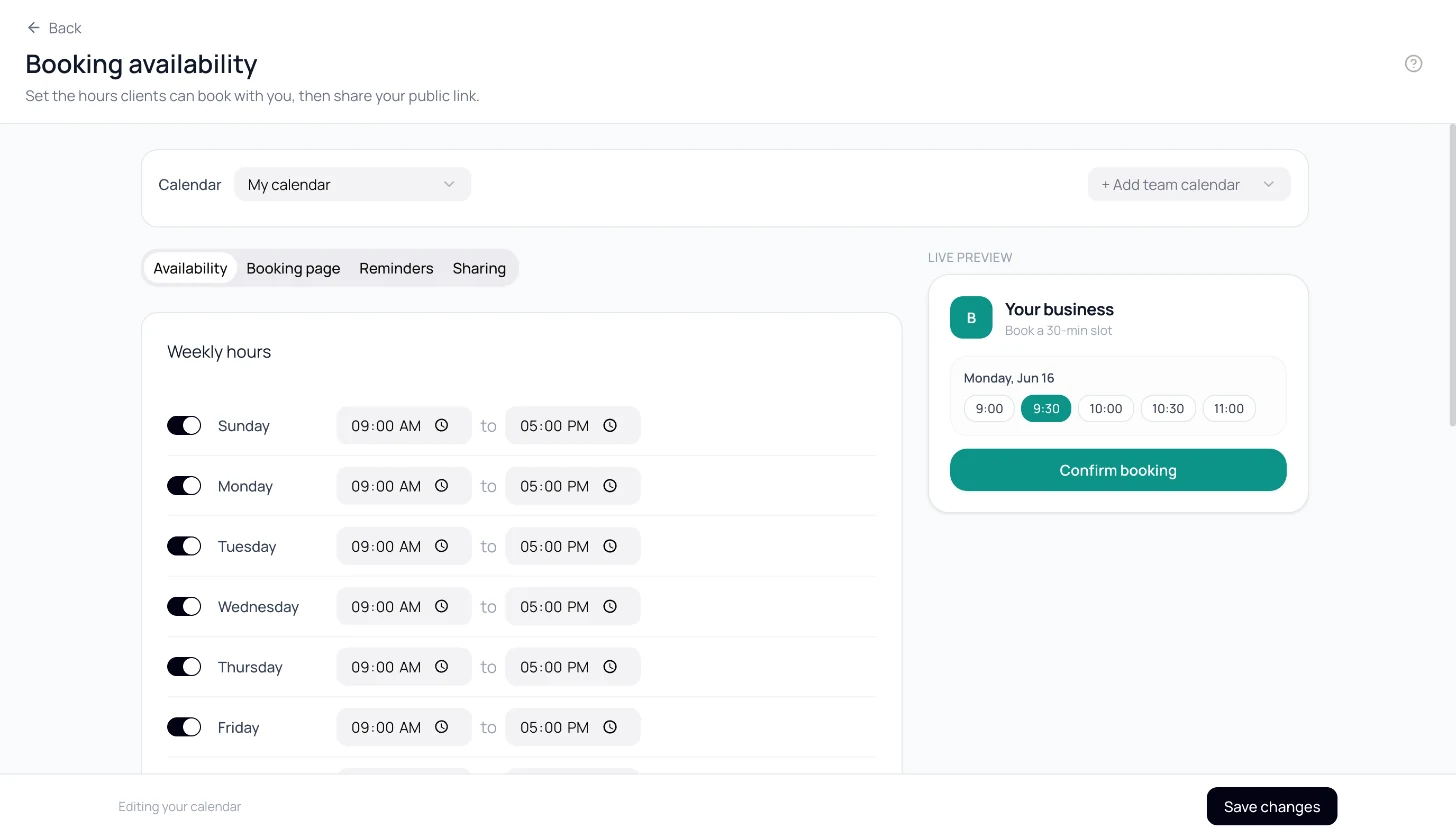Open clock picker for Wednesday end time
This screenshot has height=838, width=1456.
tap(610, 606)
